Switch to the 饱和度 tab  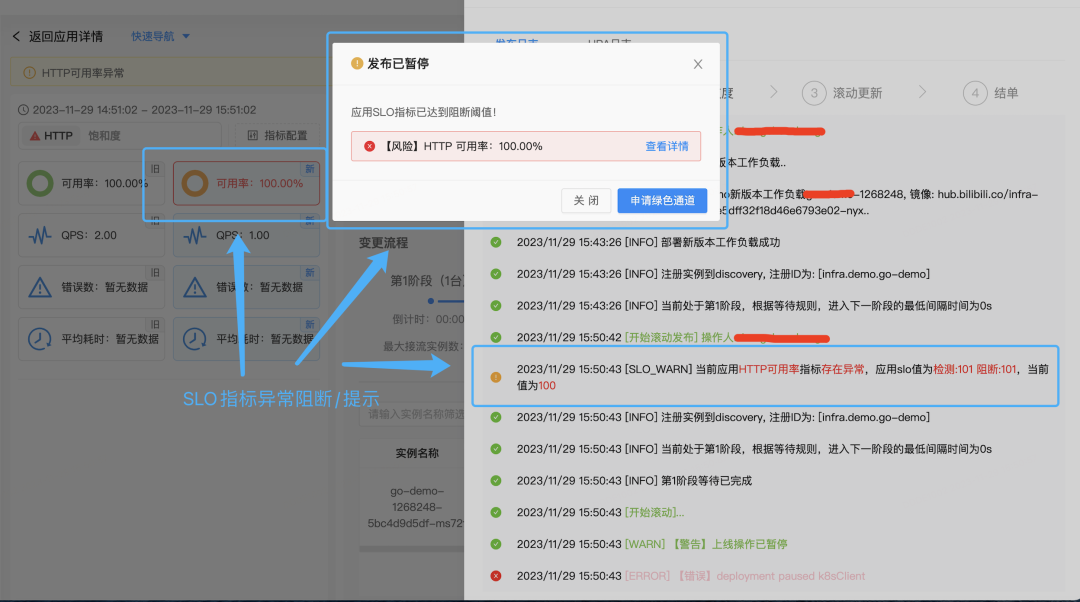pyautogui.click(x=104, y=136)
